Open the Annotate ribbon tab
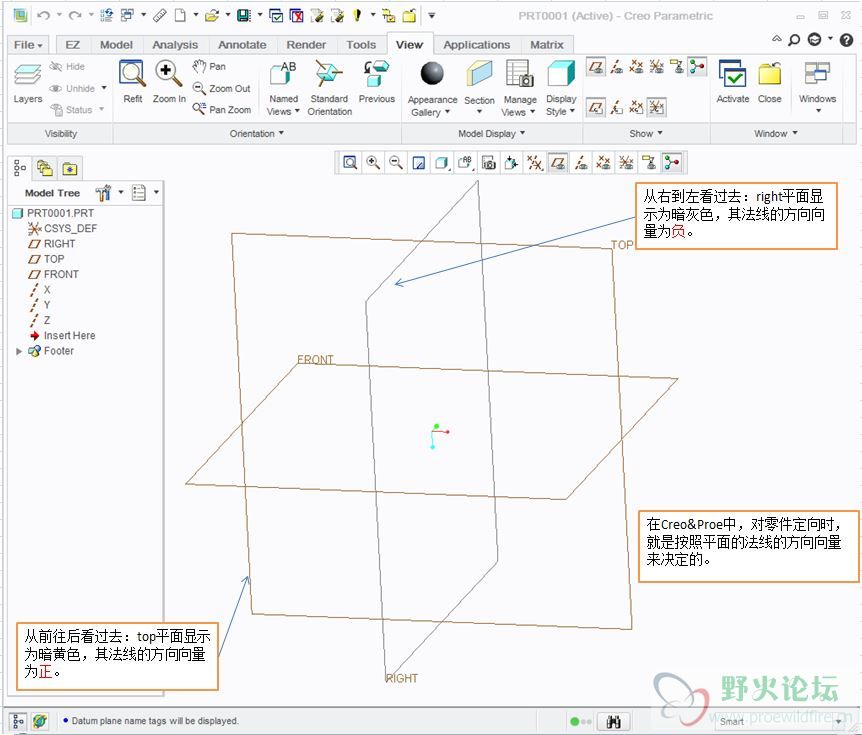Viewport: 862px width, 735px height. (x=242, y=45)
